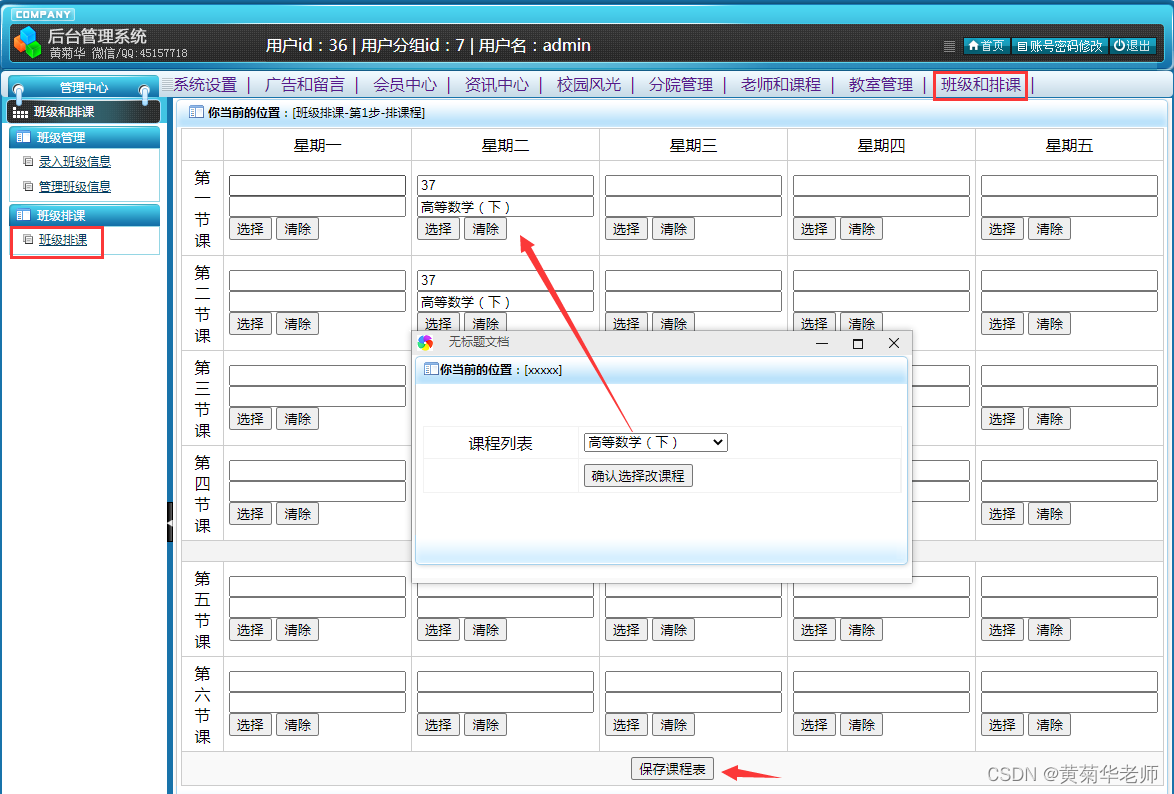Screen dimensions: 1174x794
Task: Click the 首页 home icon button
Action: coord(986,46)
